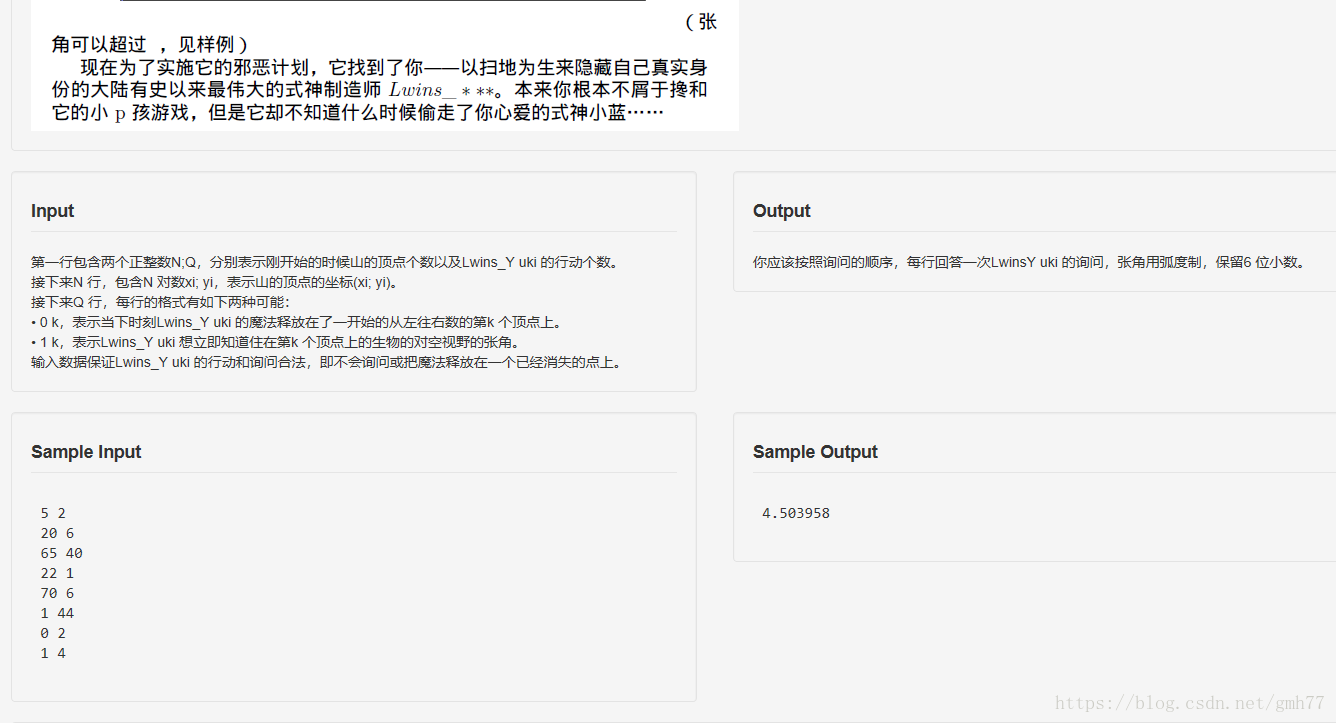Click the sample output value 4.503958

point(796,513)
